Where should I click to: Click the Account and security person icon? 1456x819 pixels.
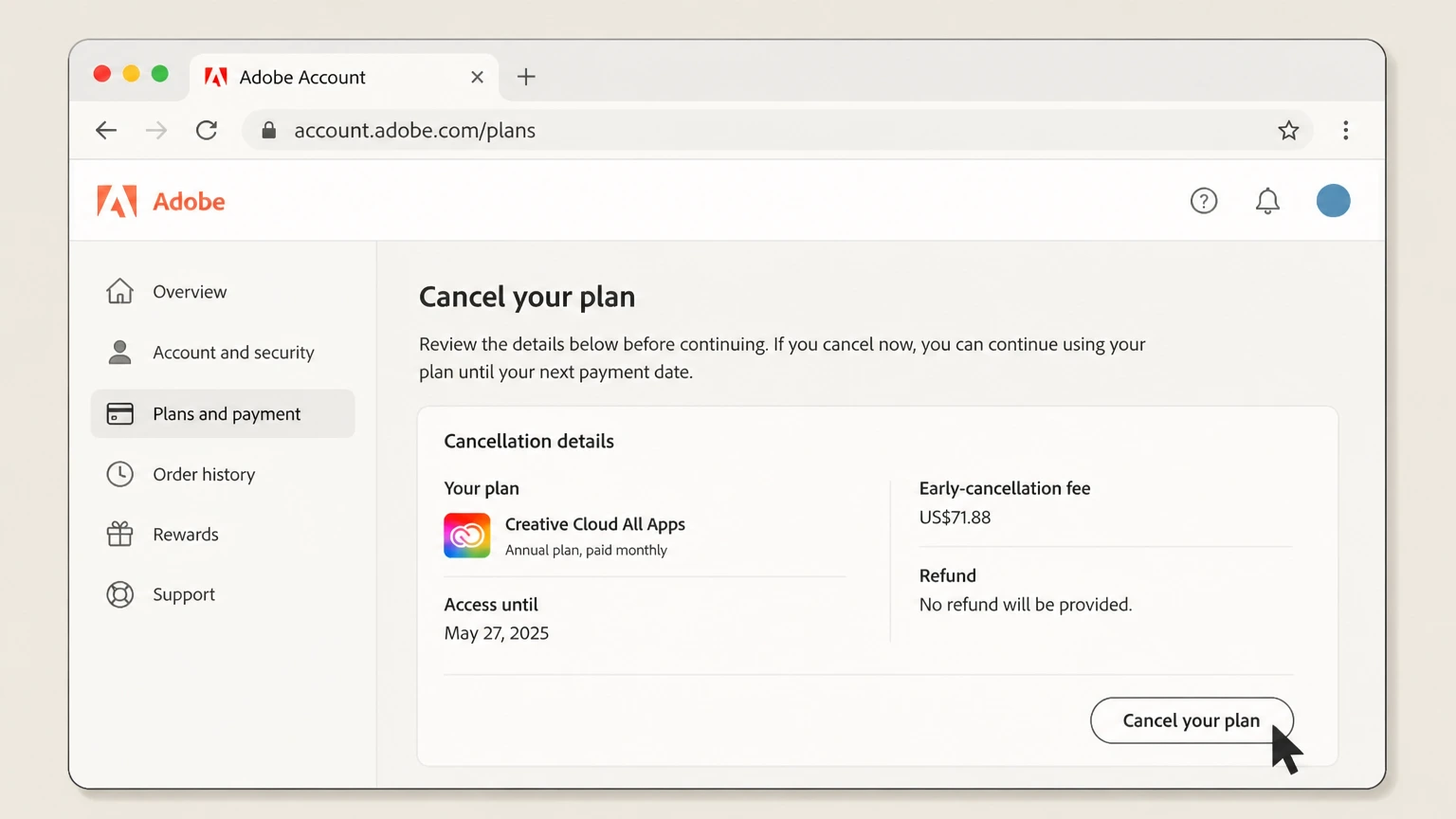(119, 352)
